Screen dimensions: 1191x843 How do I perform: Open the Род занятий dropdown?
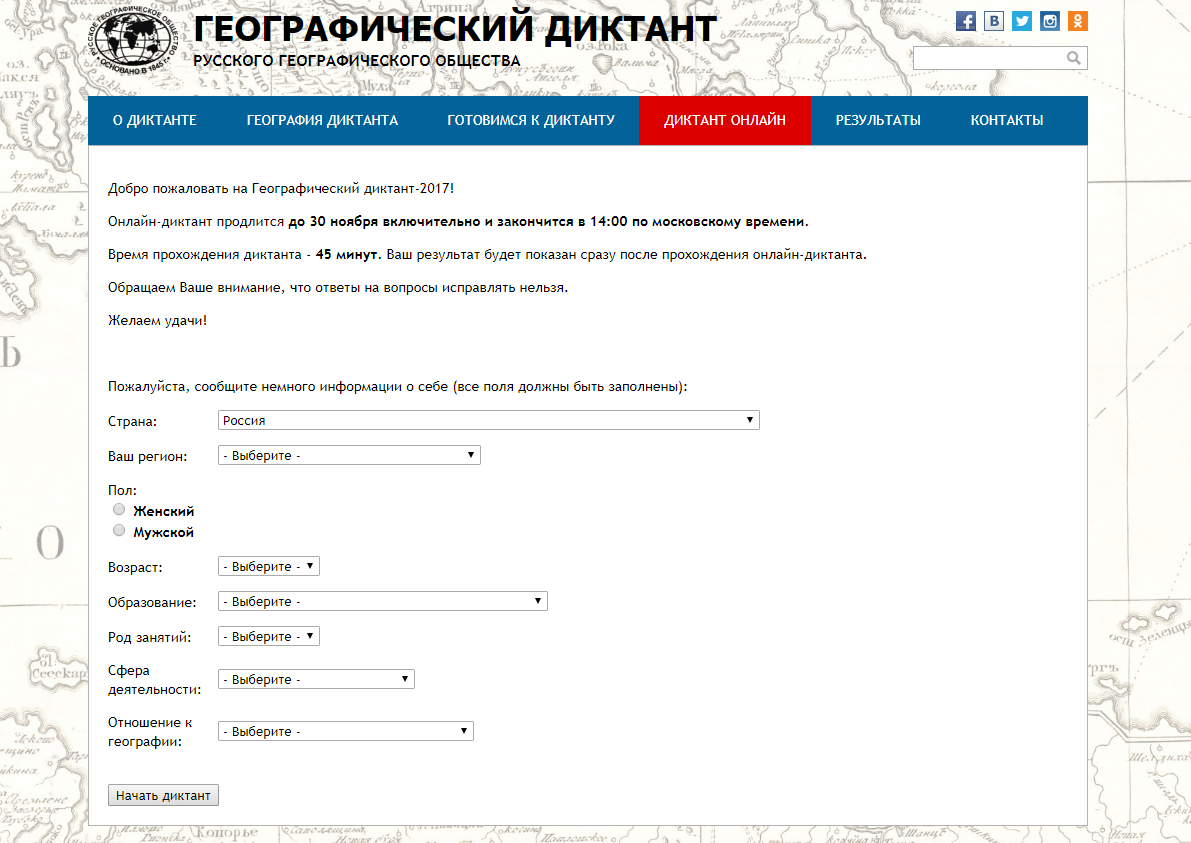tap(269, 636)
